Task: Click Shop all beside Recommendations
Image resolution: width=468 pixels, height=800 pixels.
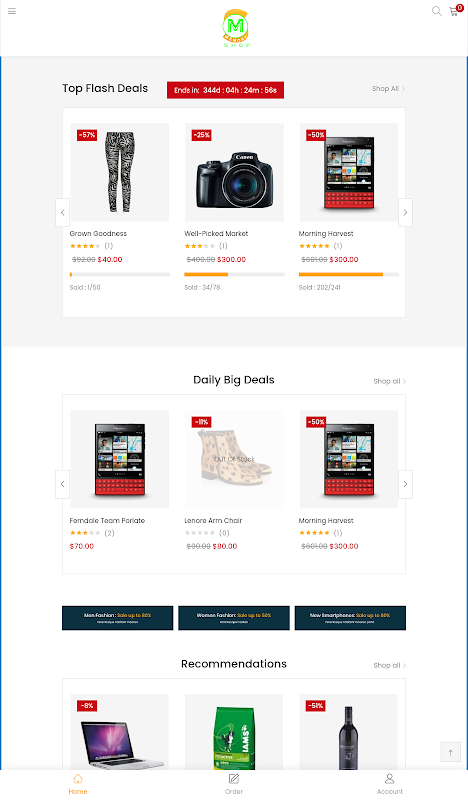Action: pyautogui.click(x=389, y=665)
